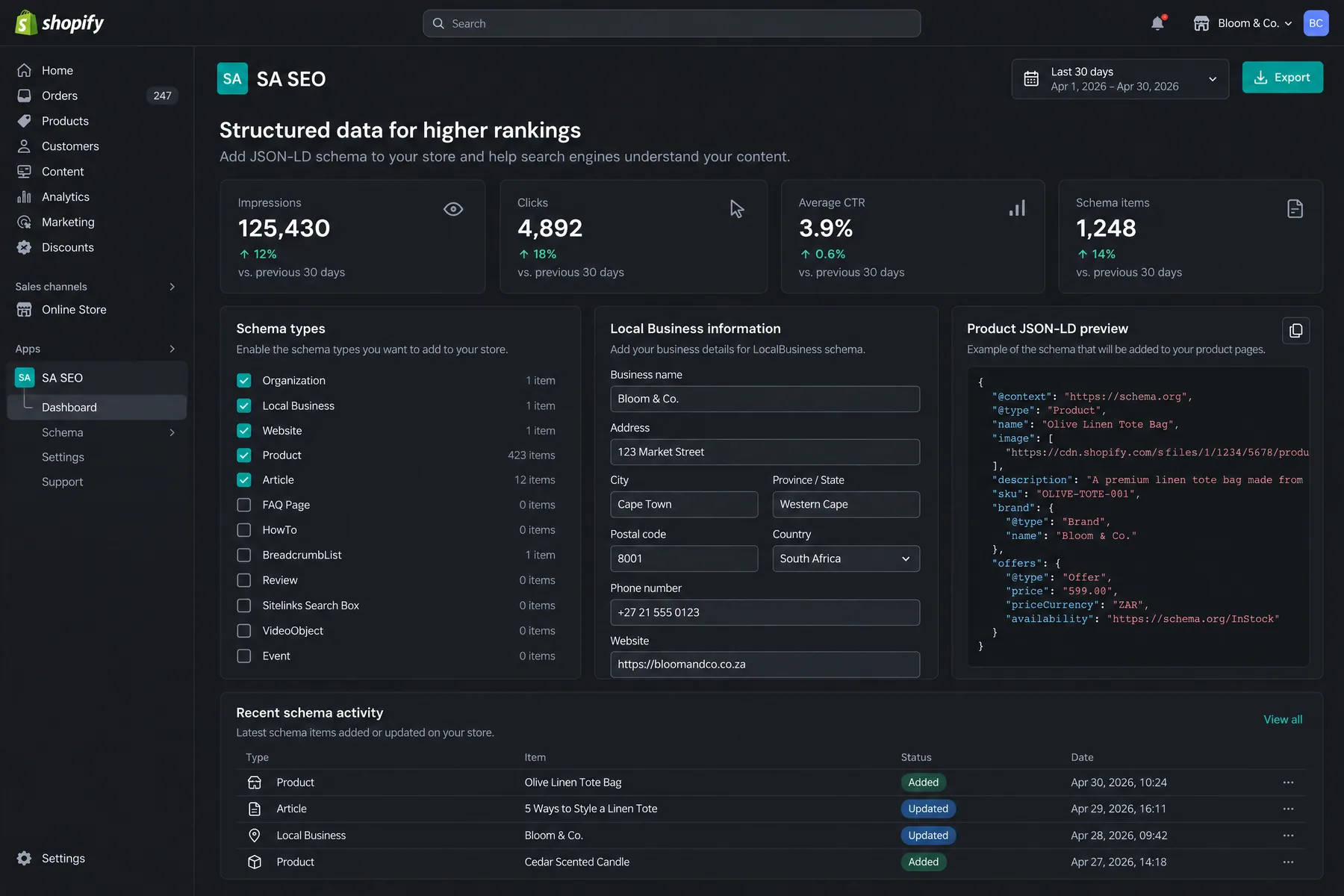Image resolution: width=1344 pixels, height=896 pixels.
Task: Open the notifications bell
Action: tap(1157, 23)
